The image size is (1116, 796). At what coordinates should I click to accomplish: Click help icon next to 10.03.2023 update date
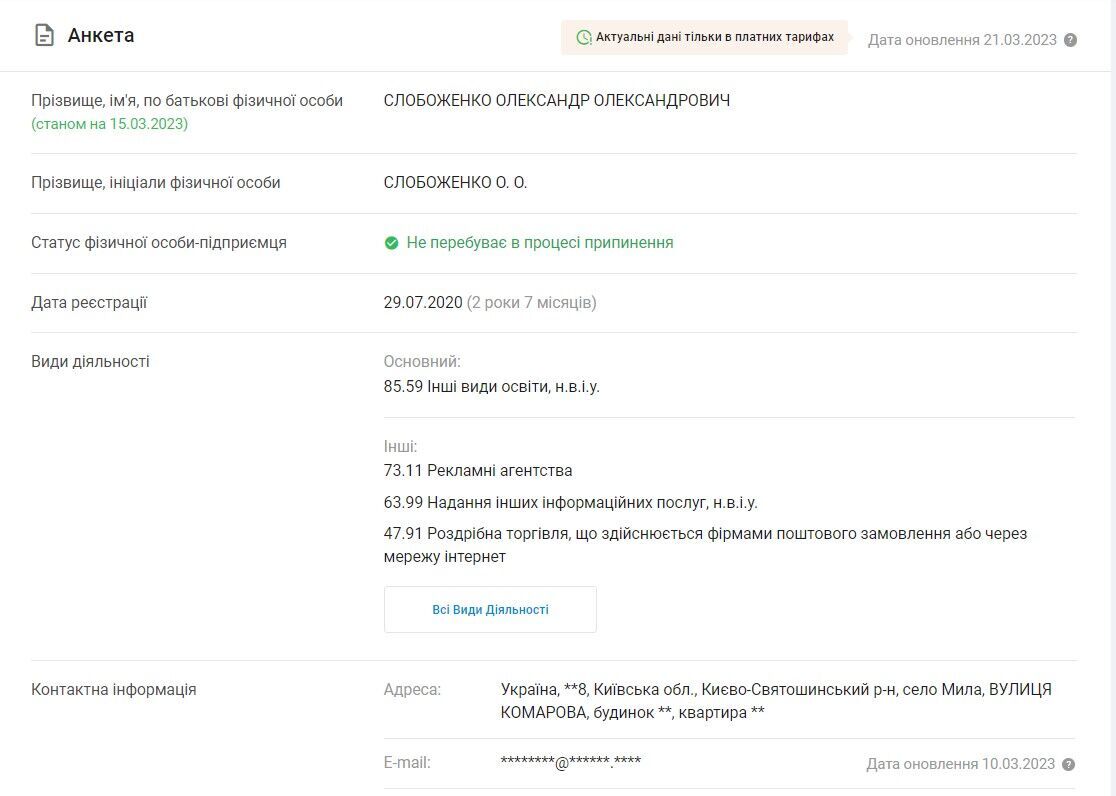[x=1068, y=764]
